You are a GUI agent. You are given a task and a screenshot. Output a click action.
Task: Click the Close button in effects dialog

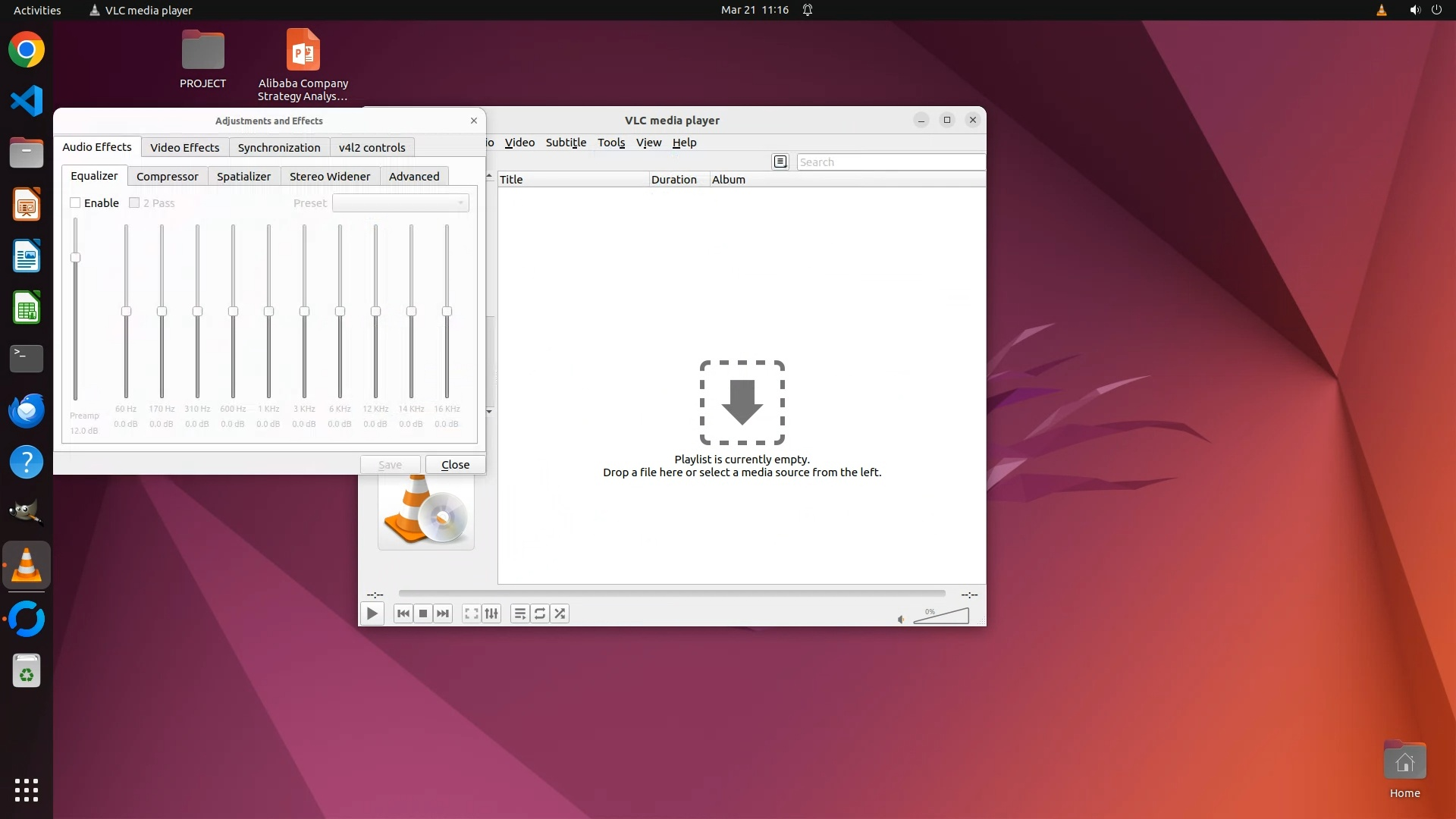click(x=455, y=464)
